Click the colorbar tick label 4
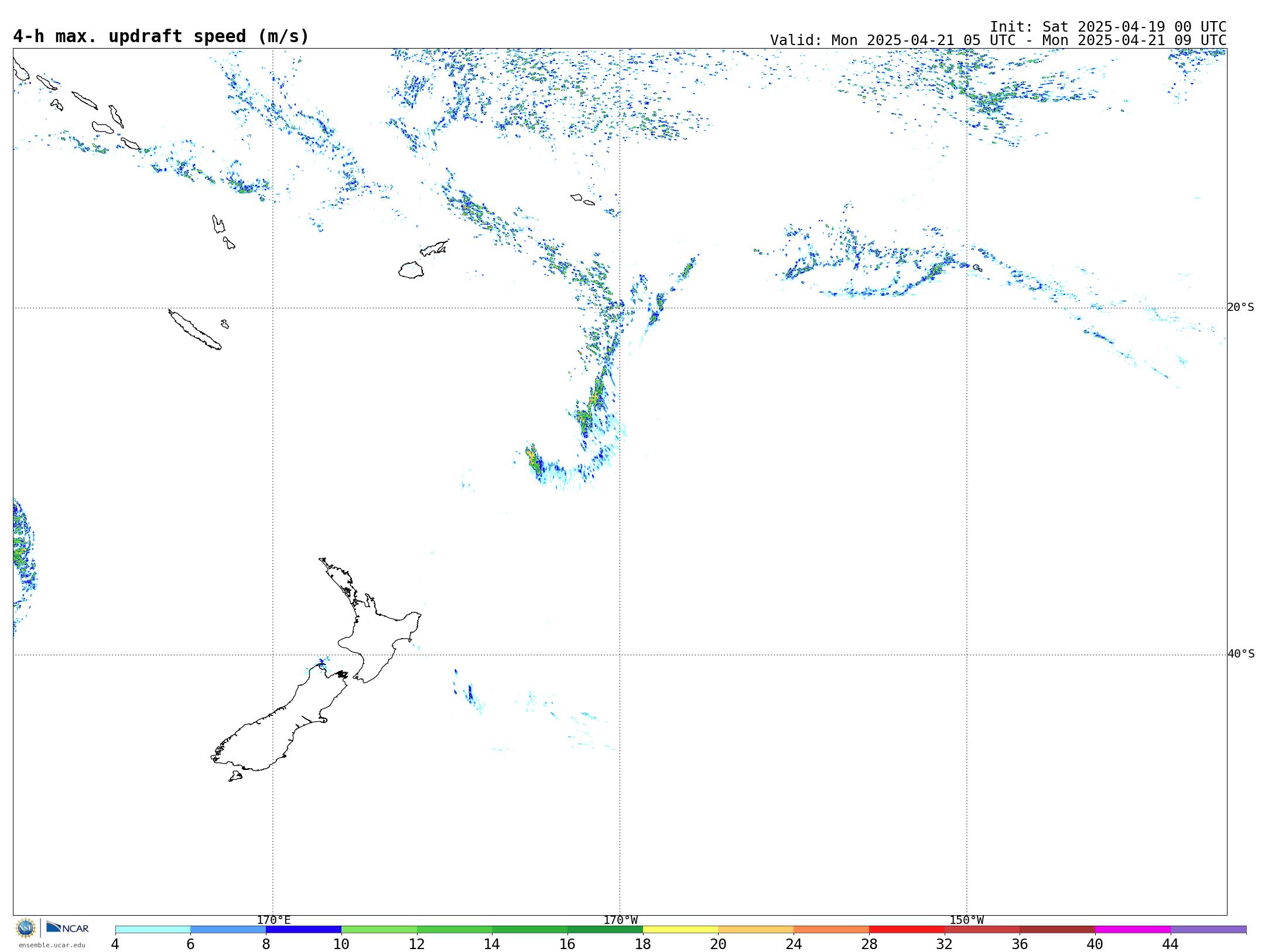 click(x=115, y=944)
